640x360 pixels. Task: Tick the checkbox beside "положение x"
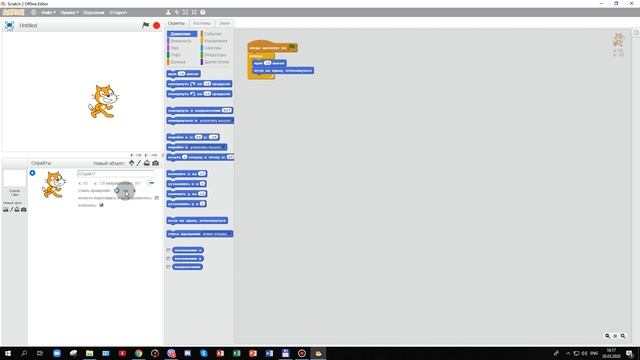click(x=168, y=250)
